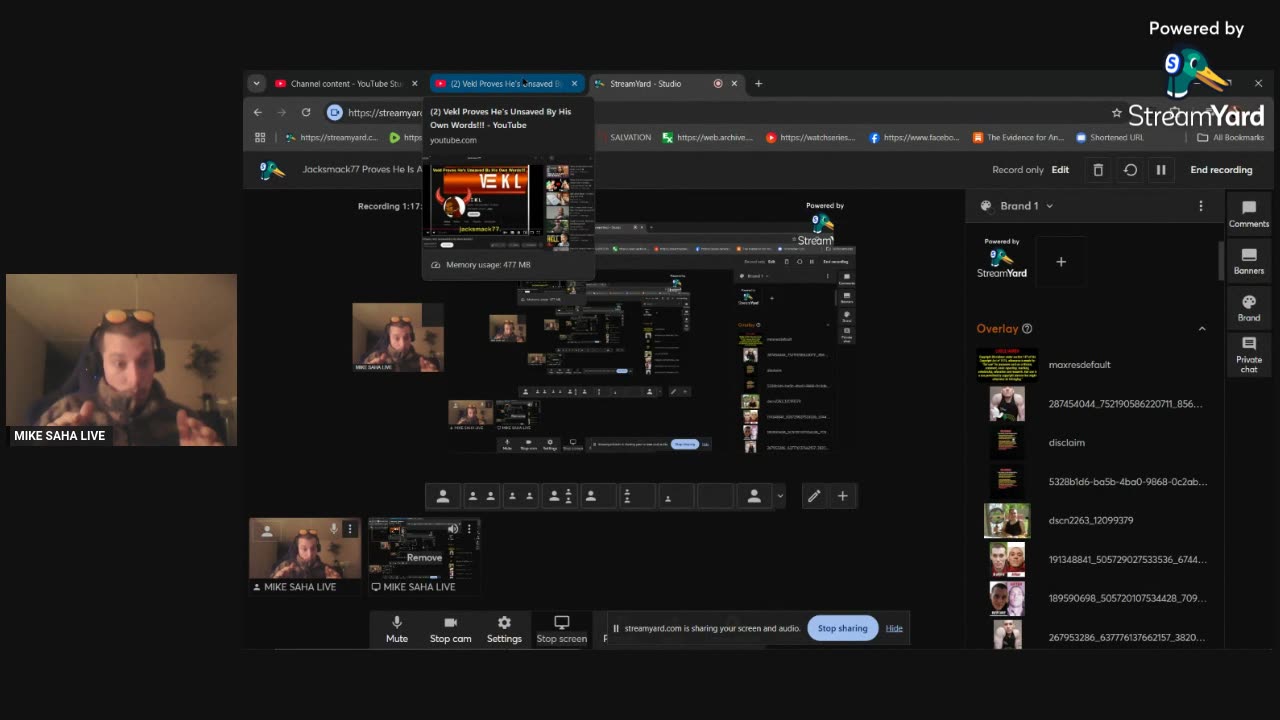Add a logo with the plus tile

click(x=1061, y=262)
